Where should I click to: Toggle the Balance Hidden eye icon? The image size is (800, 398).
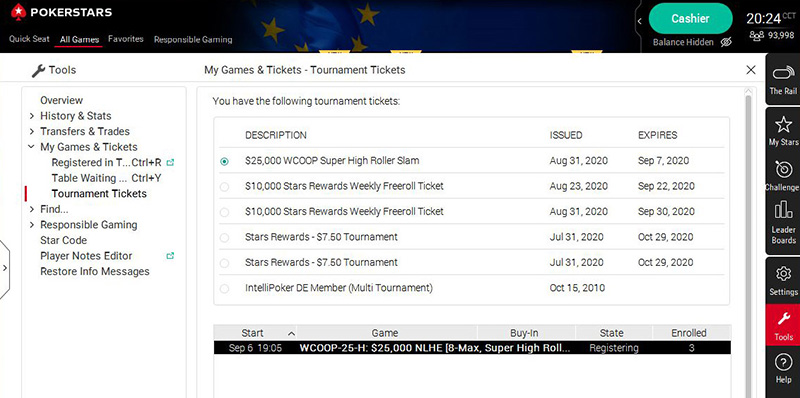point(726,42)
